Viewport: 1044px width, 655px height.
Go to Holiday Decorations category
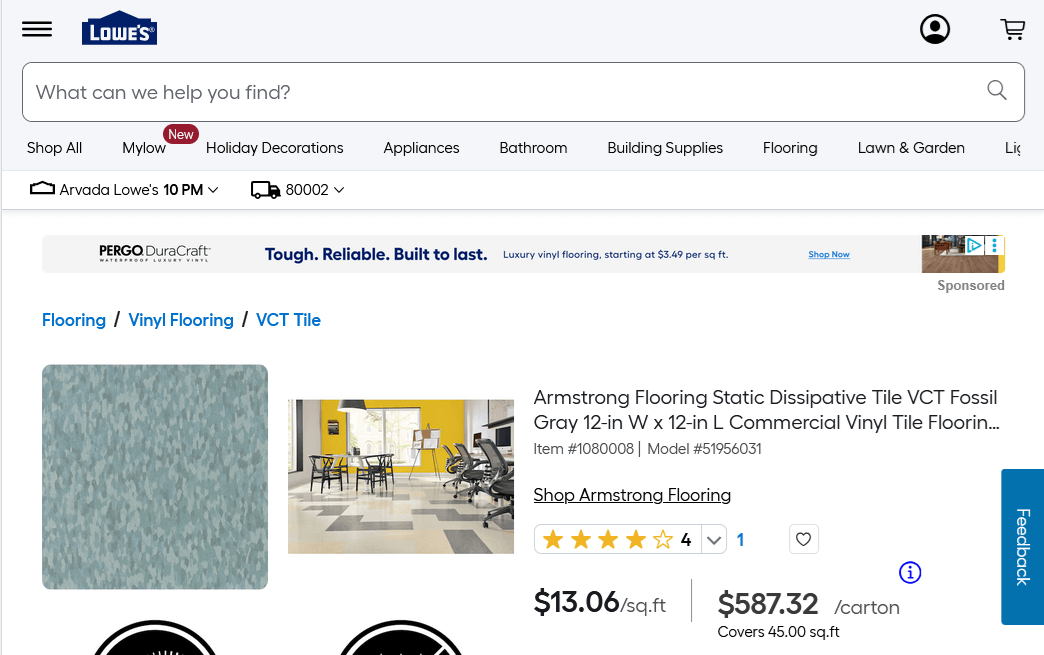tap(274, 148)
